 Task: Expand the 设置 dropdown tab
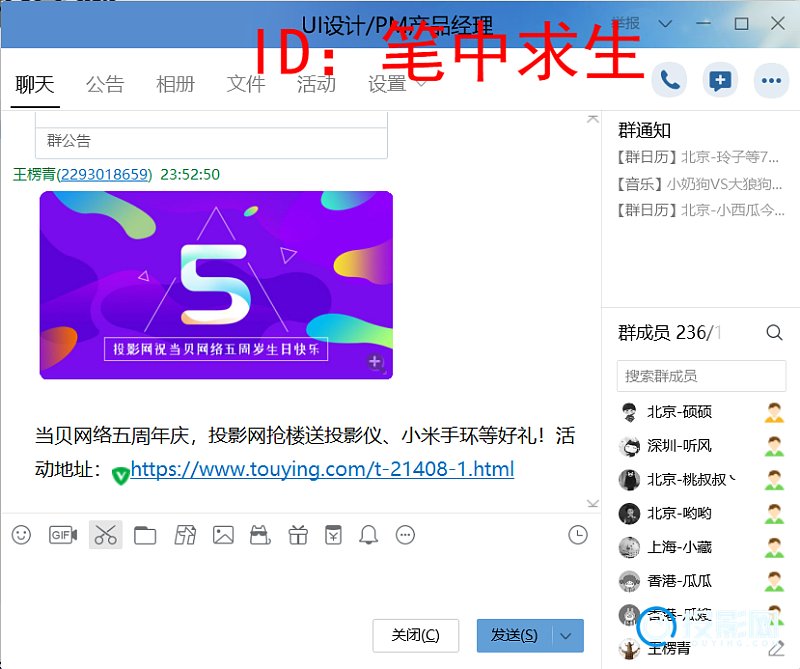click(397, 84)
